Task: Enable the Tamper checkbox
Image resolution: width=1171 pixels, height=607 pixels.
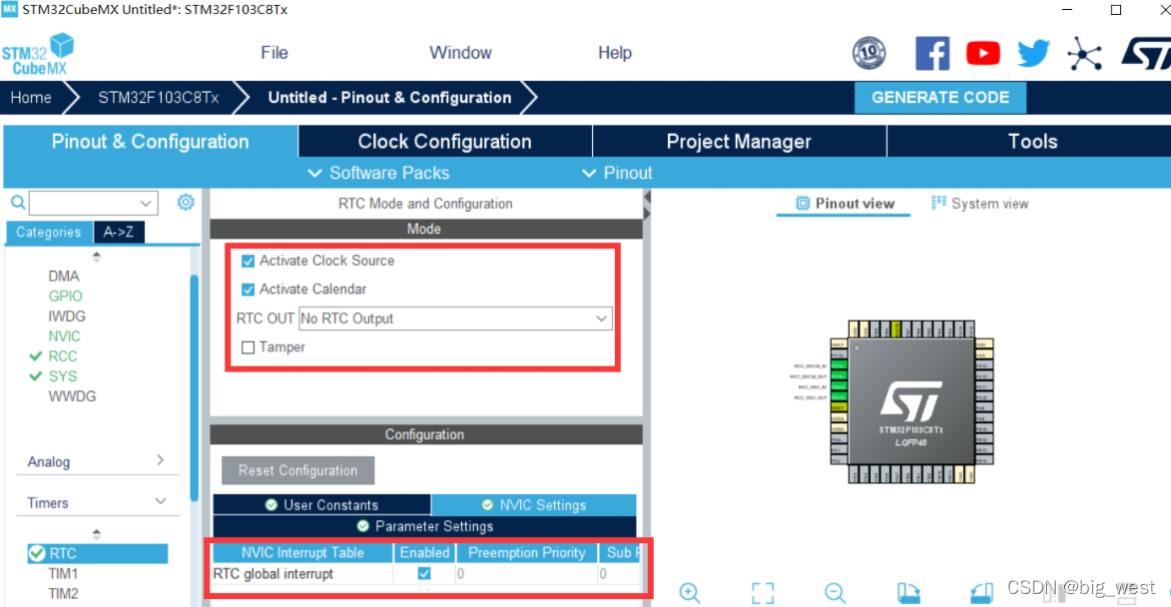Action: [248, 348]
